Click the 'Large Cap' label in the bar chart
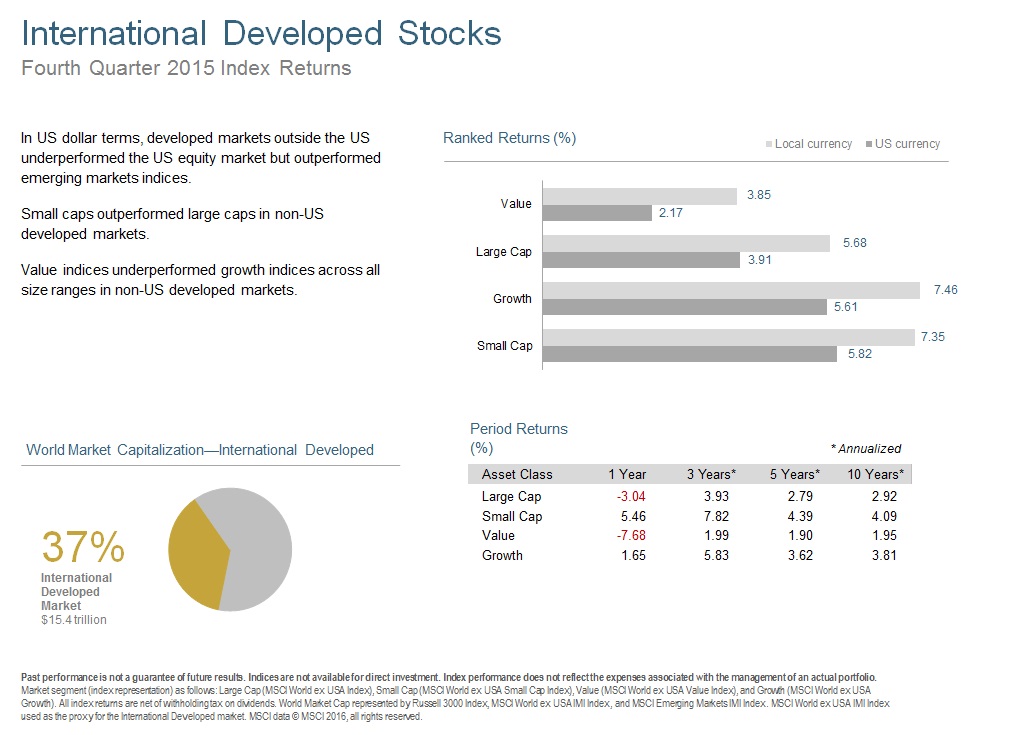This screenshot has width=1024, height=735. click(504, 252)
